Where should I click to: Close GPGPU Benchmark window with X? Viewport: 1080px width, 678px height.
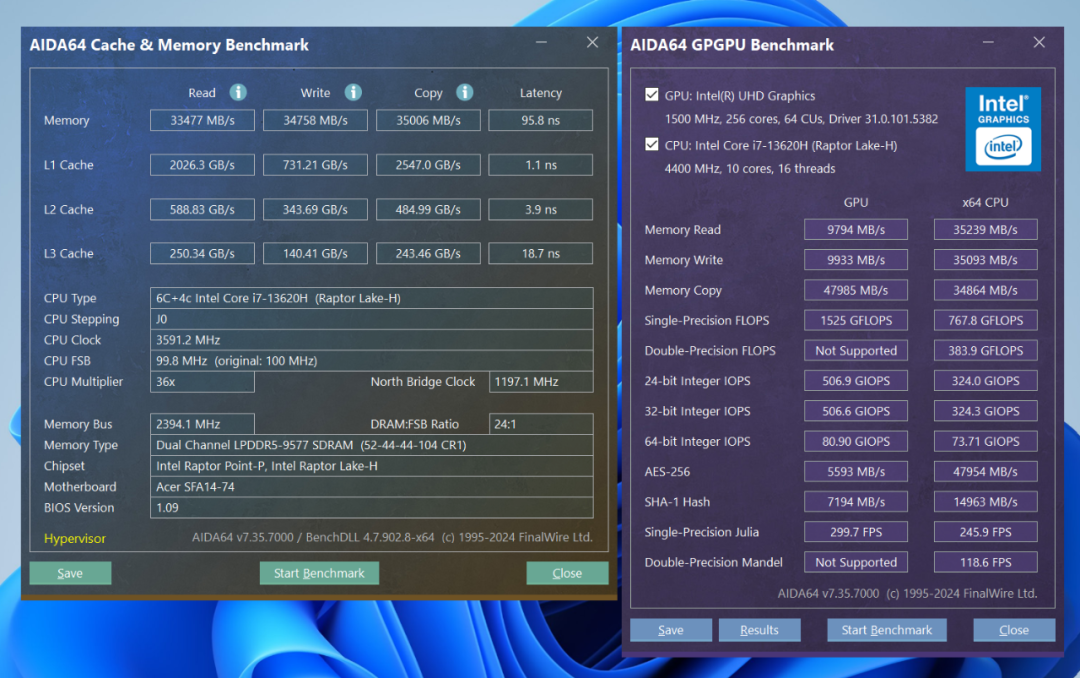pyautogui.click(x=1039, y=43)
